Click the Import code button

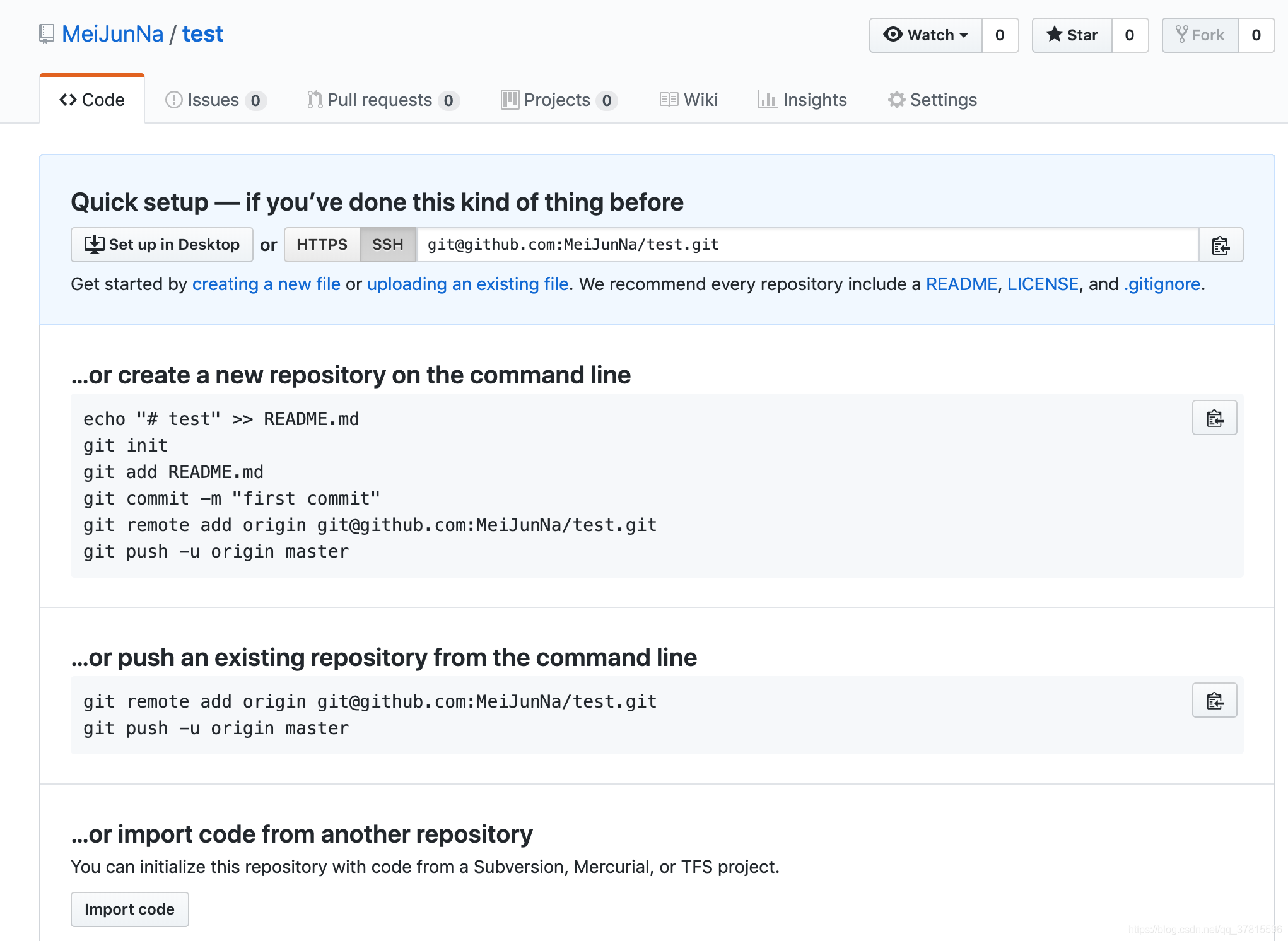point(130,909)
